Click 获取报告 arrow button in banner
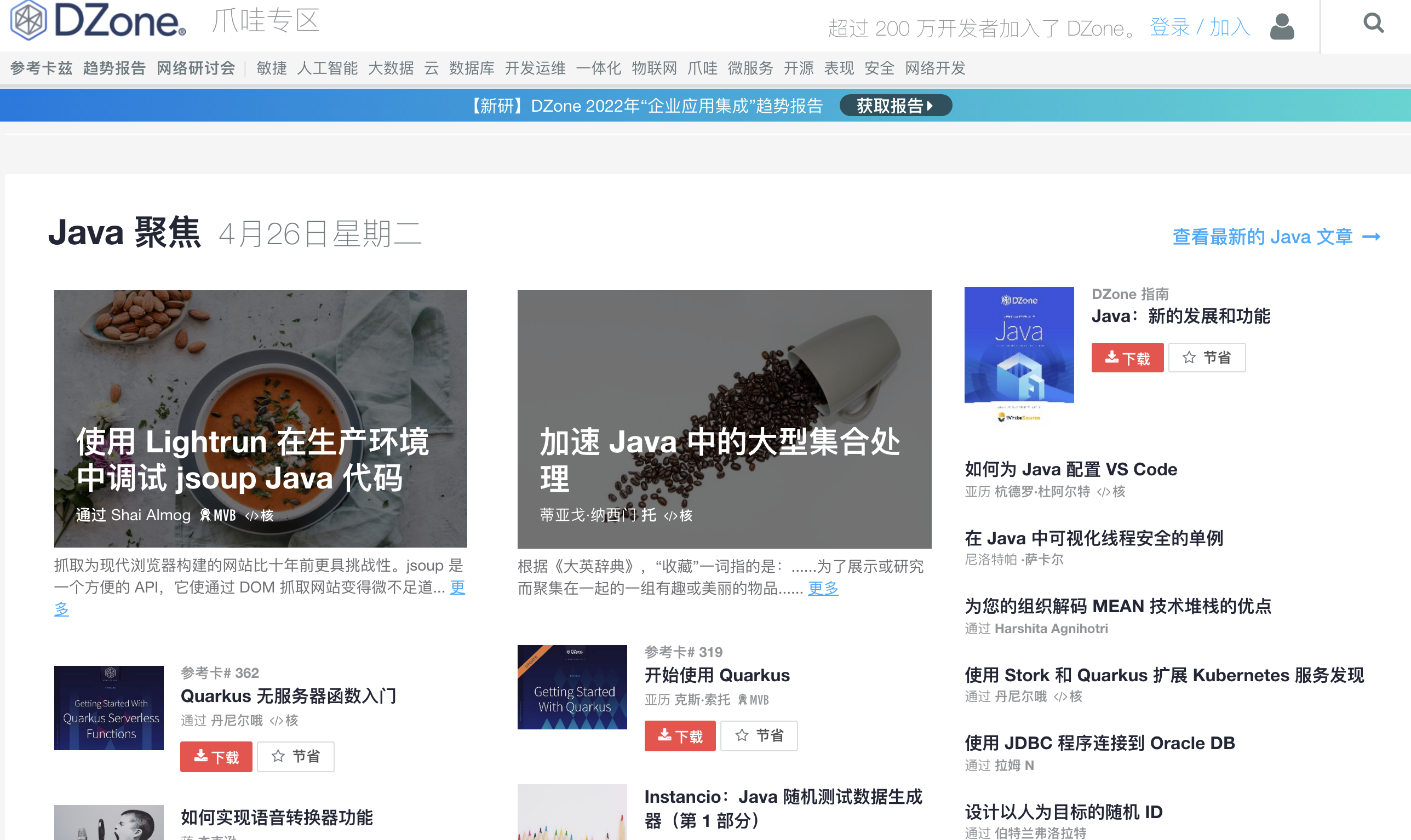The width and height of the screenshot is (1411, 840). [894, 106]
